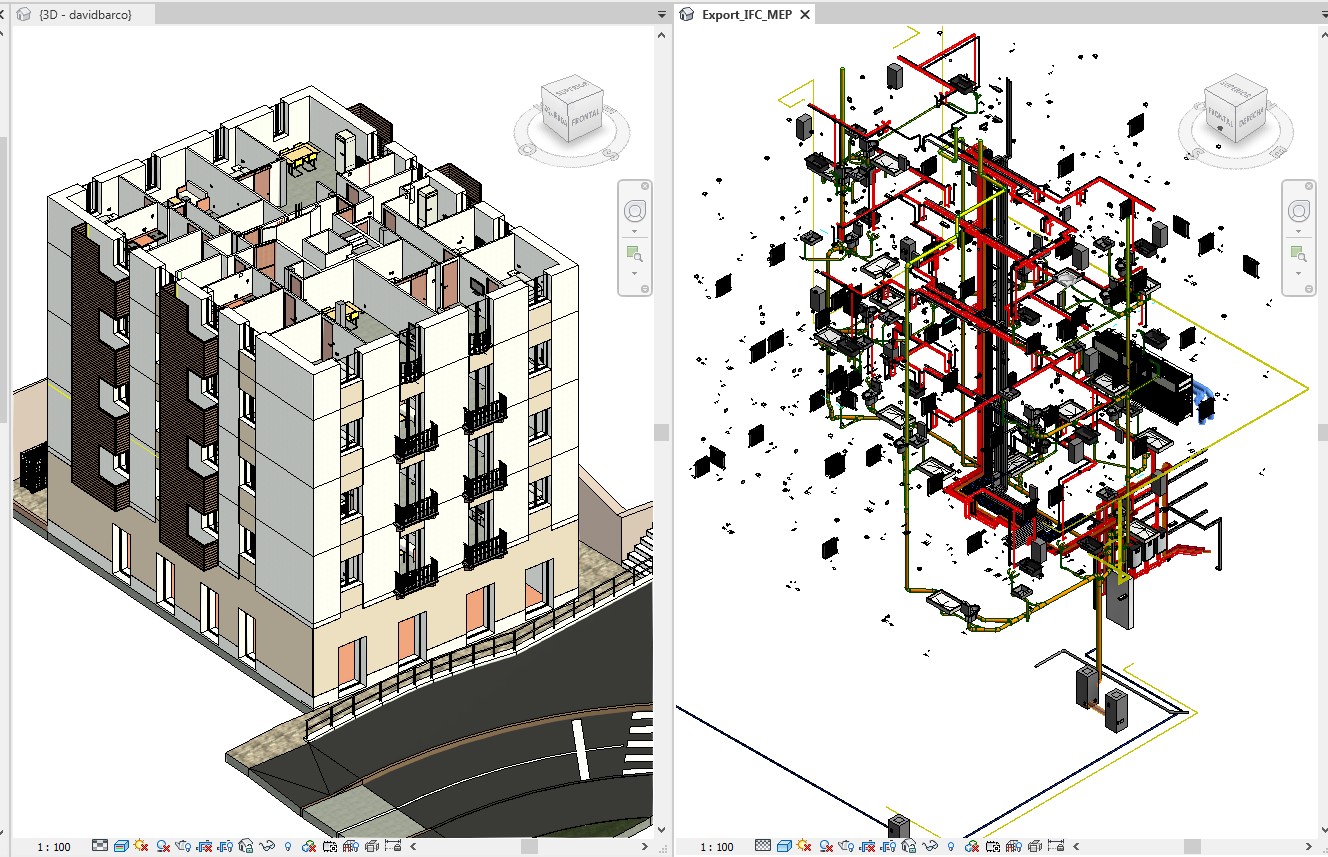Open Visual Style in Export_IFC_MEP view
The height and width of the screenshot is (857, 1328).
point(785,846)
